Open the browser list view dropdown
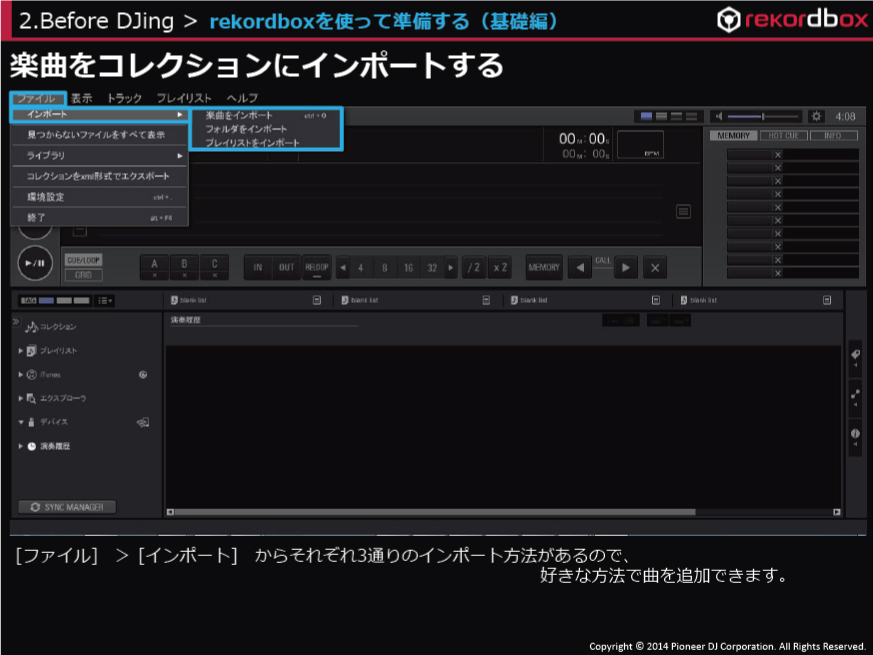Image resolution: width=873 pixels, height=655 pixels. tap(105, 301)
